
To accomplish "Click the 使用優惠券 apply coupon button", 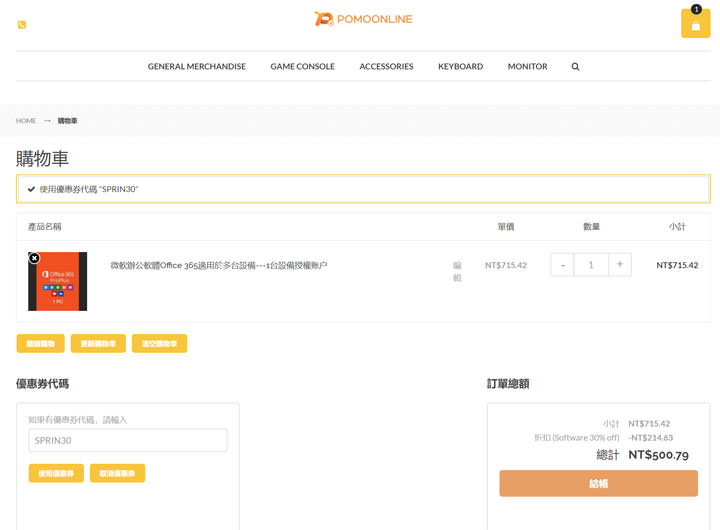I will pos(56,474).
